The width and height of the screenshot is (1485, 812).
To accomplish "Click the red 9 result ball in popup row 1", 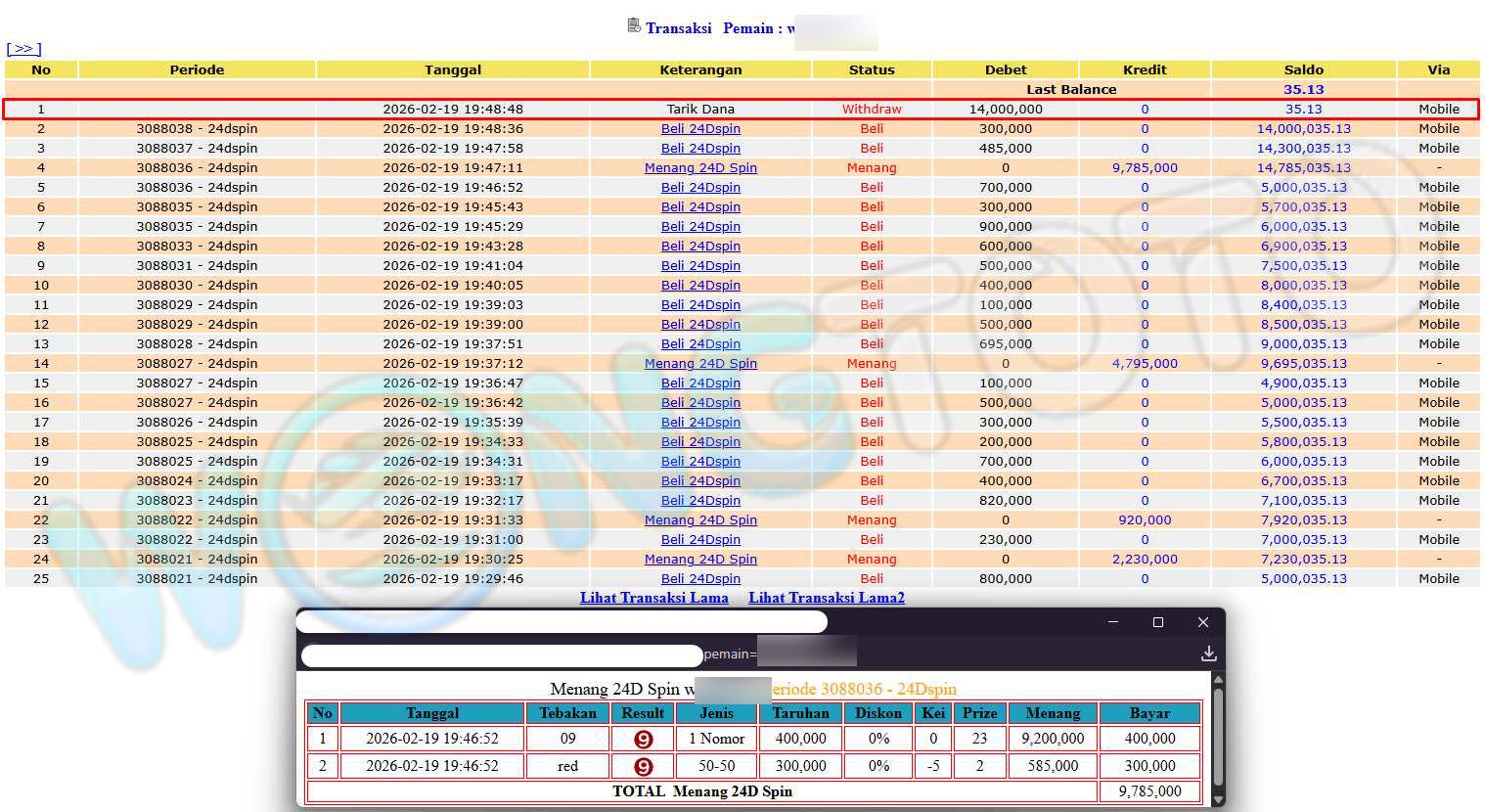I will [x=643, y=740].
